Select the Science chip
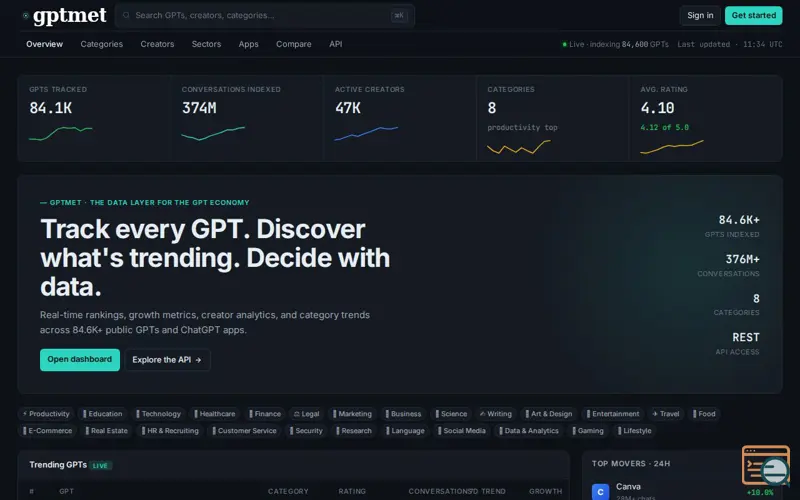The height and width of the screenshot is (500, 800). [451, 414]
